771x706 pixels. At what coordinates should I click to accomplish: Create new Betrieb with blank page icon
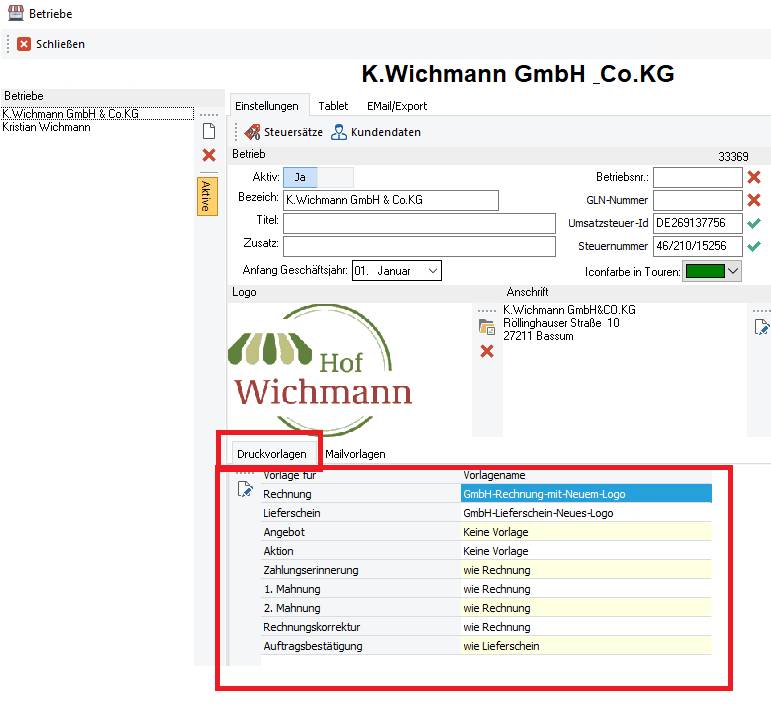(209, 131)
